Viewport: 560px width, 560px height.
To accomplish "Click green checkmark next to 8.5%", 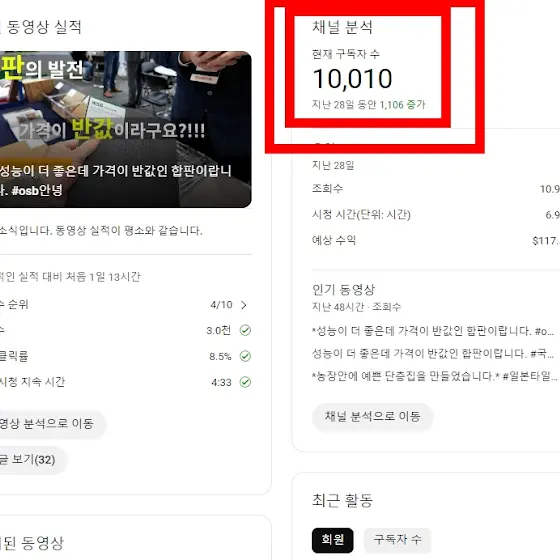I will (x=245, y=356).
